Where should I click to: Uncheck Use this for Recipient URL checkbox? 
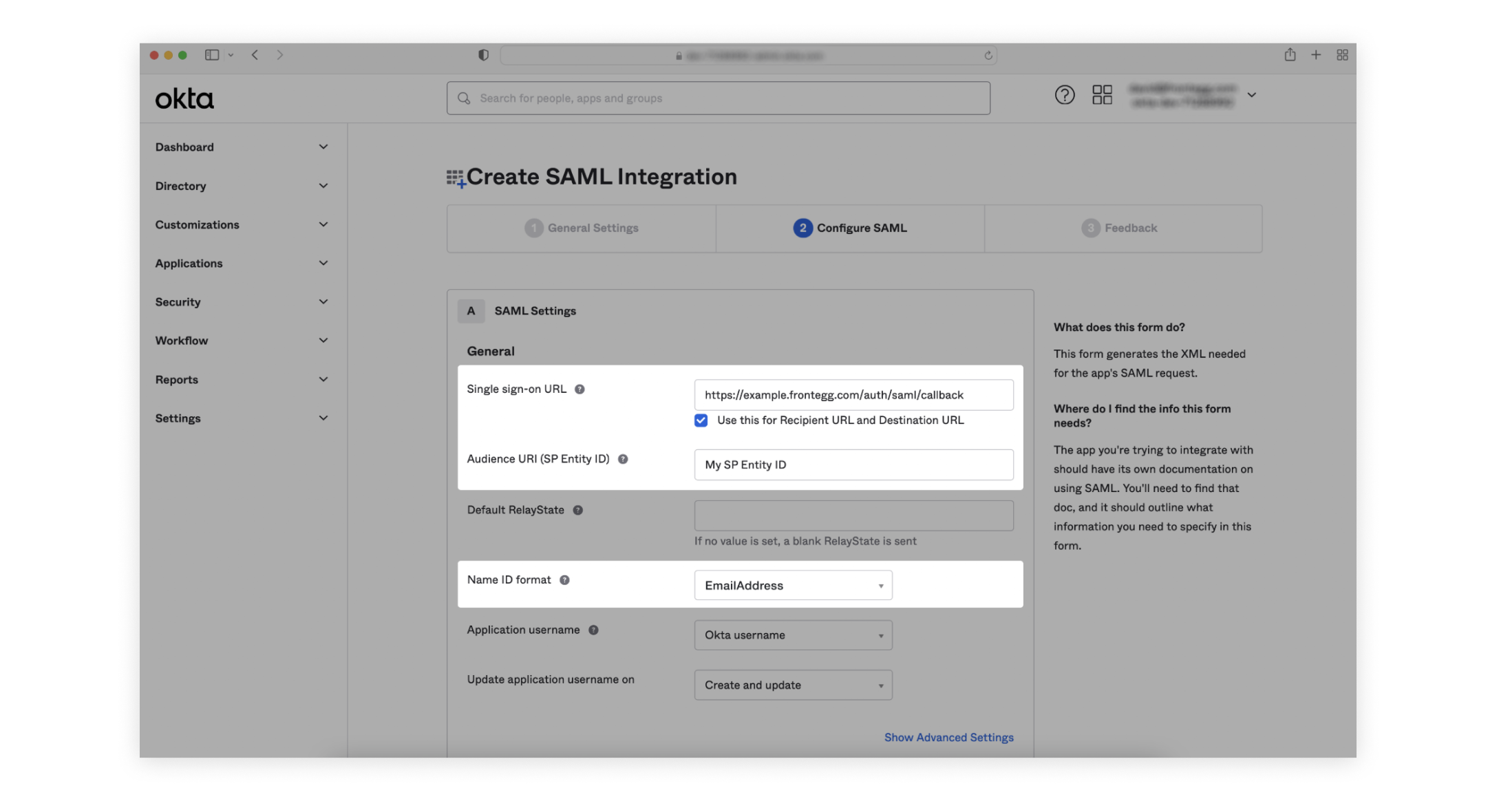pyautogui.click(x=701, y=420)
